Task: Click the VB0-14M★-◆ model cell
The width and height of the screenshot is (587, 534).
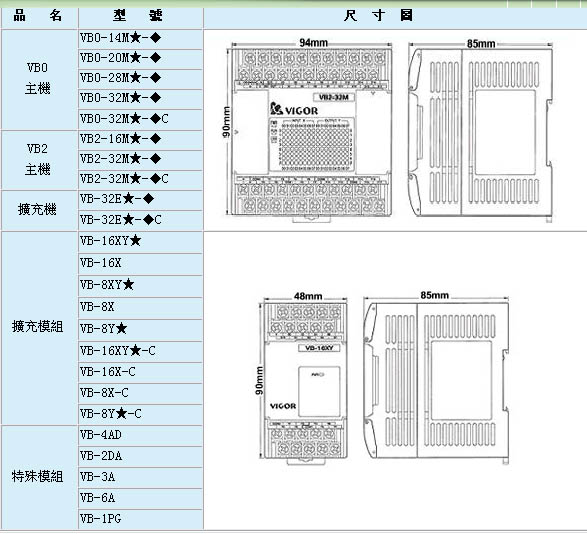Action: click(x=140, y=38)
